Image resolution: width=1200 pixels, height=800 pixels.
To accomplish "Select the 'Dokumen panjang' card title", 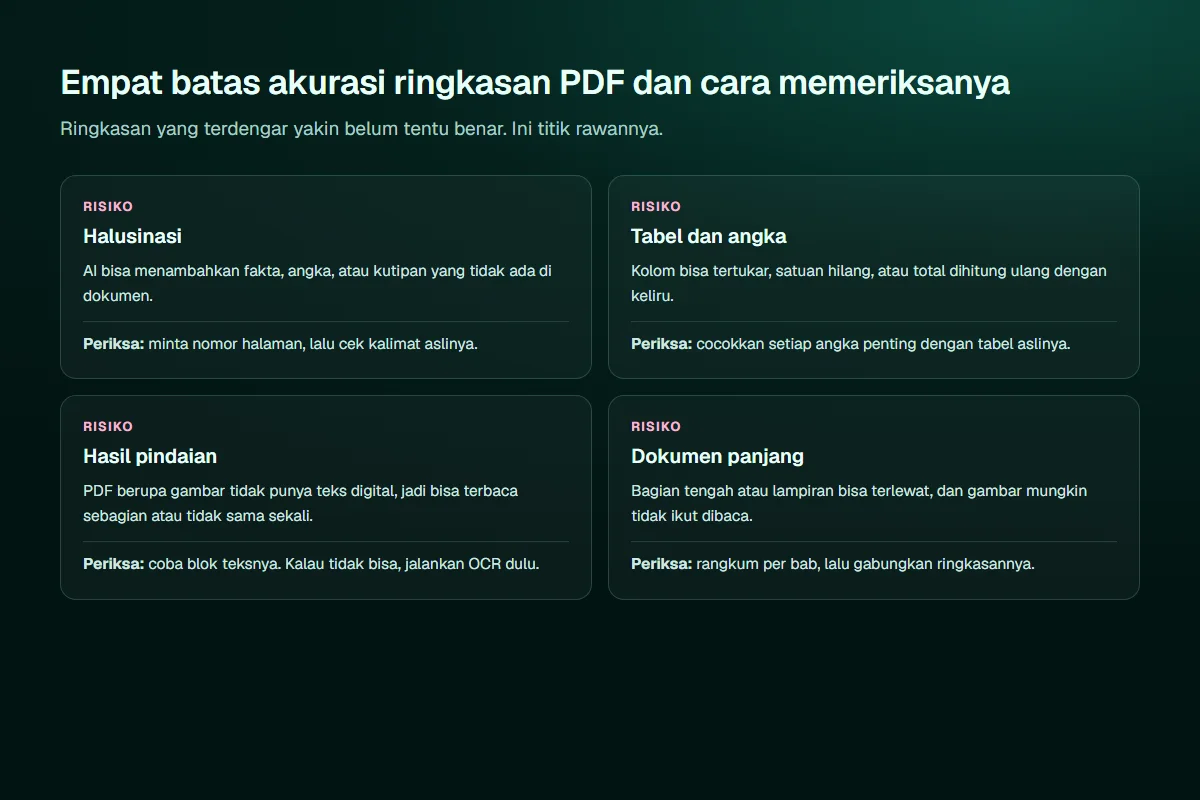I will (x=717, y=456).
